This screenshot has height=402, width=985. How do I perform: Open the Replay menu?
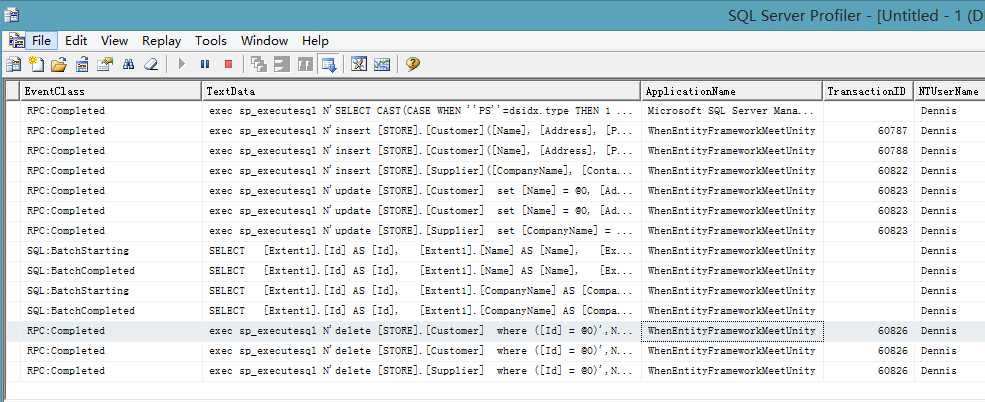point(161,41)
